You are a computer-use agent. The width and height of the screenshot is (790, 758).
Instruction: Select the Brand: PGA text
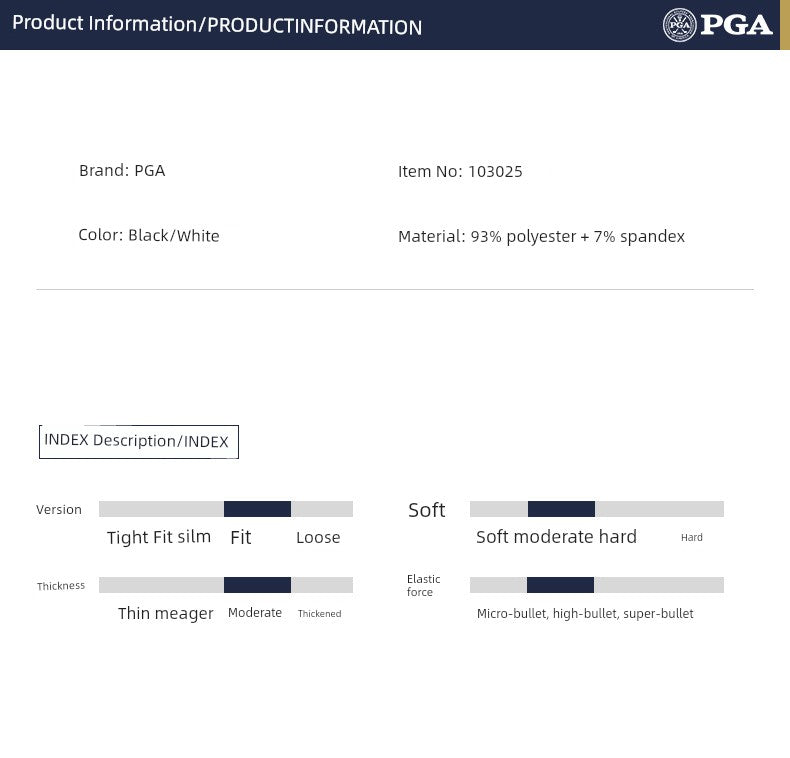point(122,171)
